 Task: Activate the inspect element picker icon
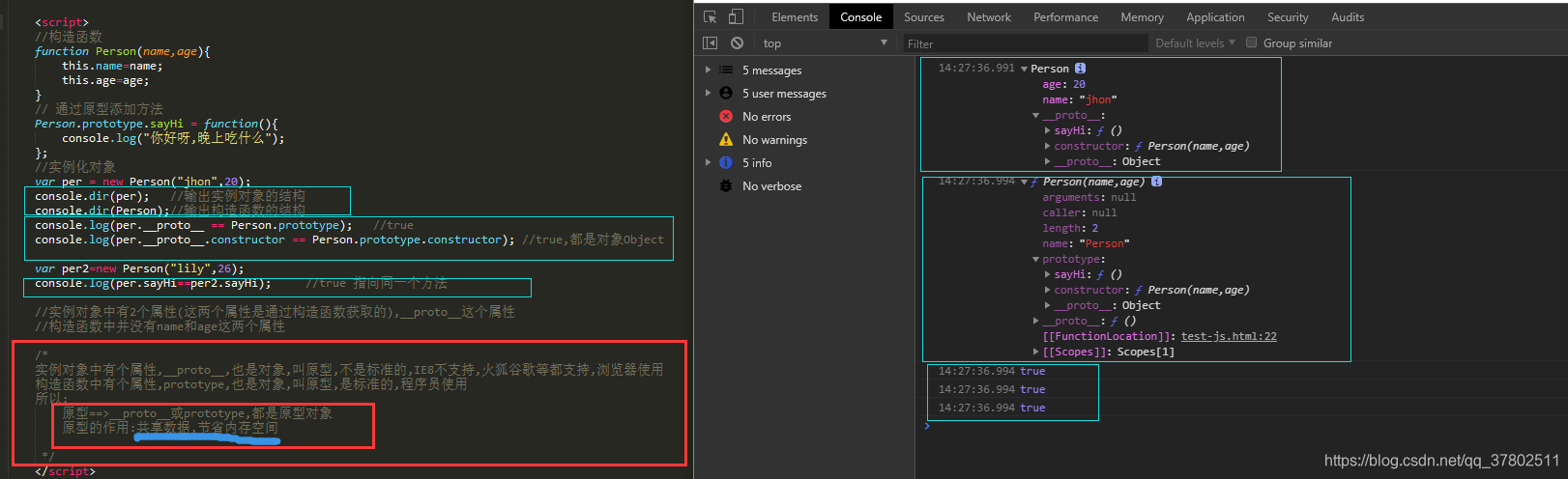[x=711, y=17]
